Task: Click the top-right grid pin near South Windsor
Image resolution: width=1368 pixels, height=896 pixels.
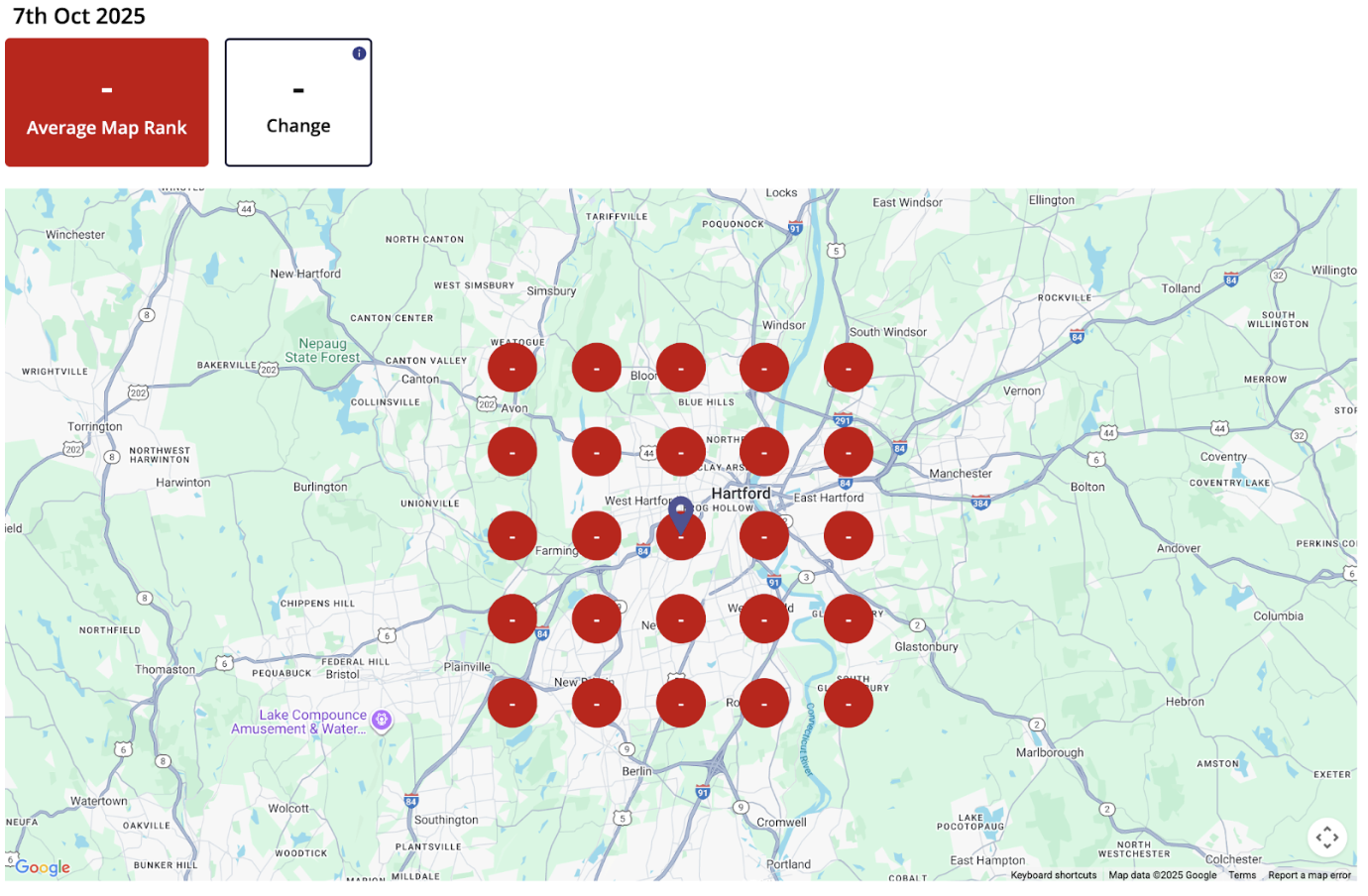Action: tap(849, 367)
